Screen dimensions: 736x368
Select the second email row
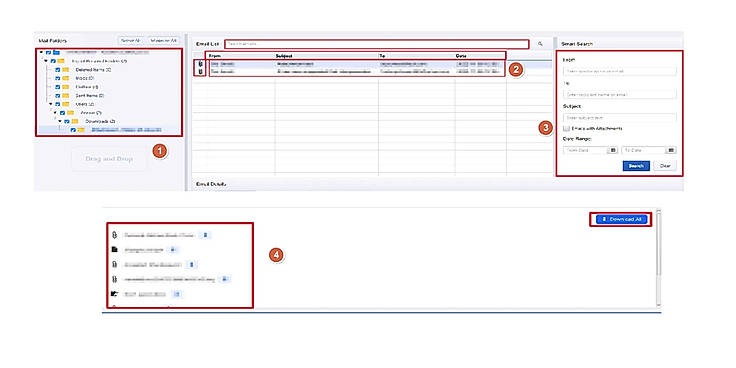pyautogui.click(x=356, y=72)
